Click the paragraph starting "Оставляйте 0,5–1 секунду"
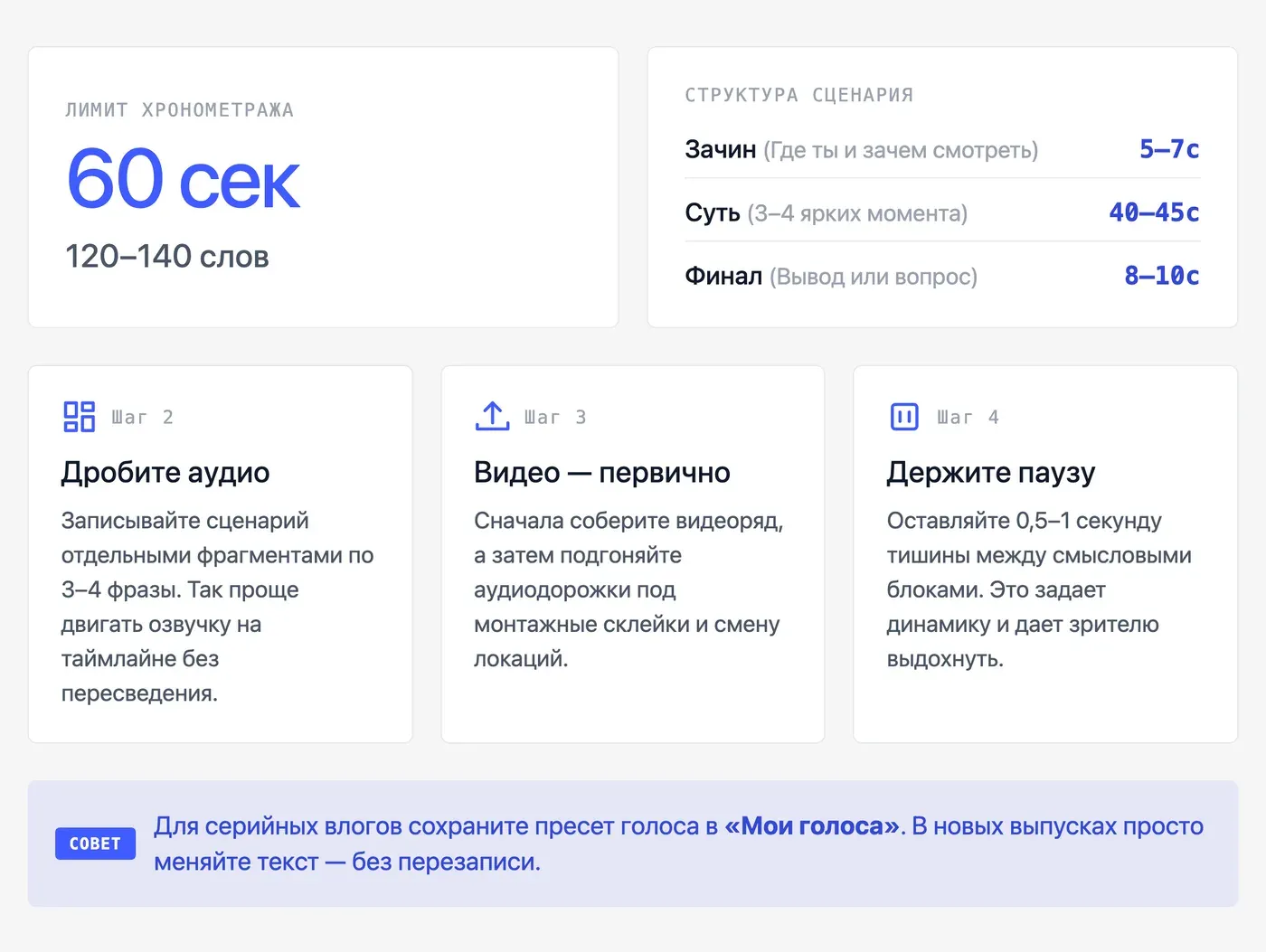The image size is (1266, 952). 1040,589
